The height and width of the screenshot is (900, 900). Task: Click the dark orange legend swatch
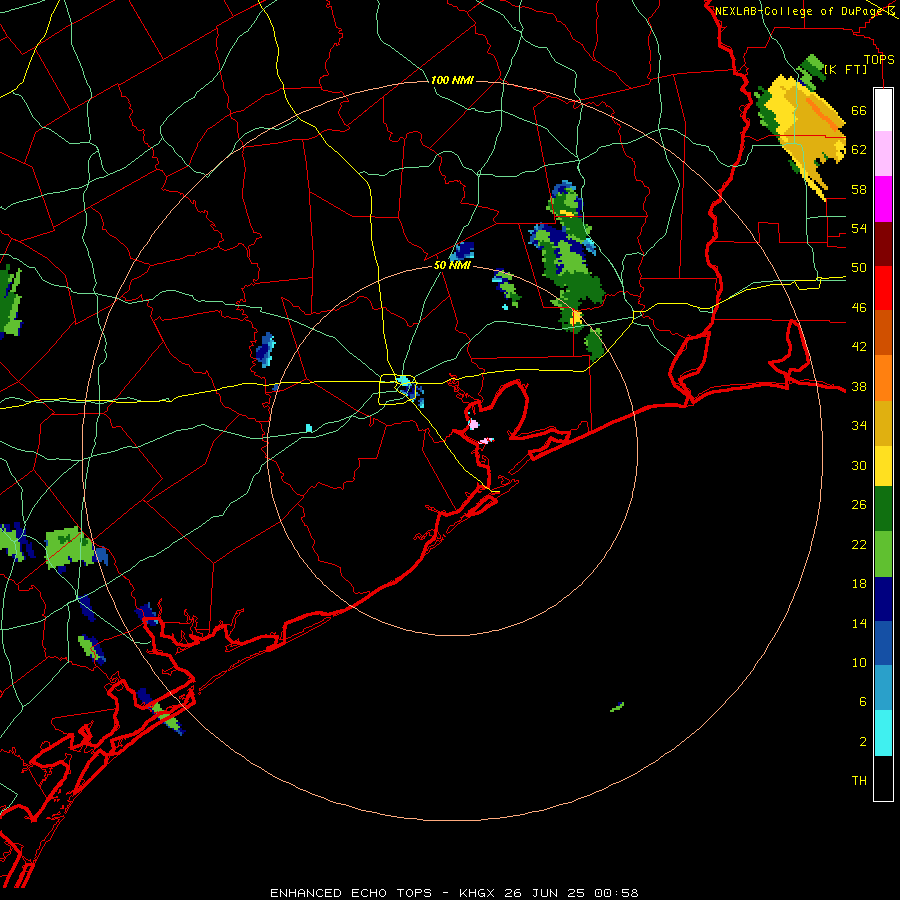883,332
